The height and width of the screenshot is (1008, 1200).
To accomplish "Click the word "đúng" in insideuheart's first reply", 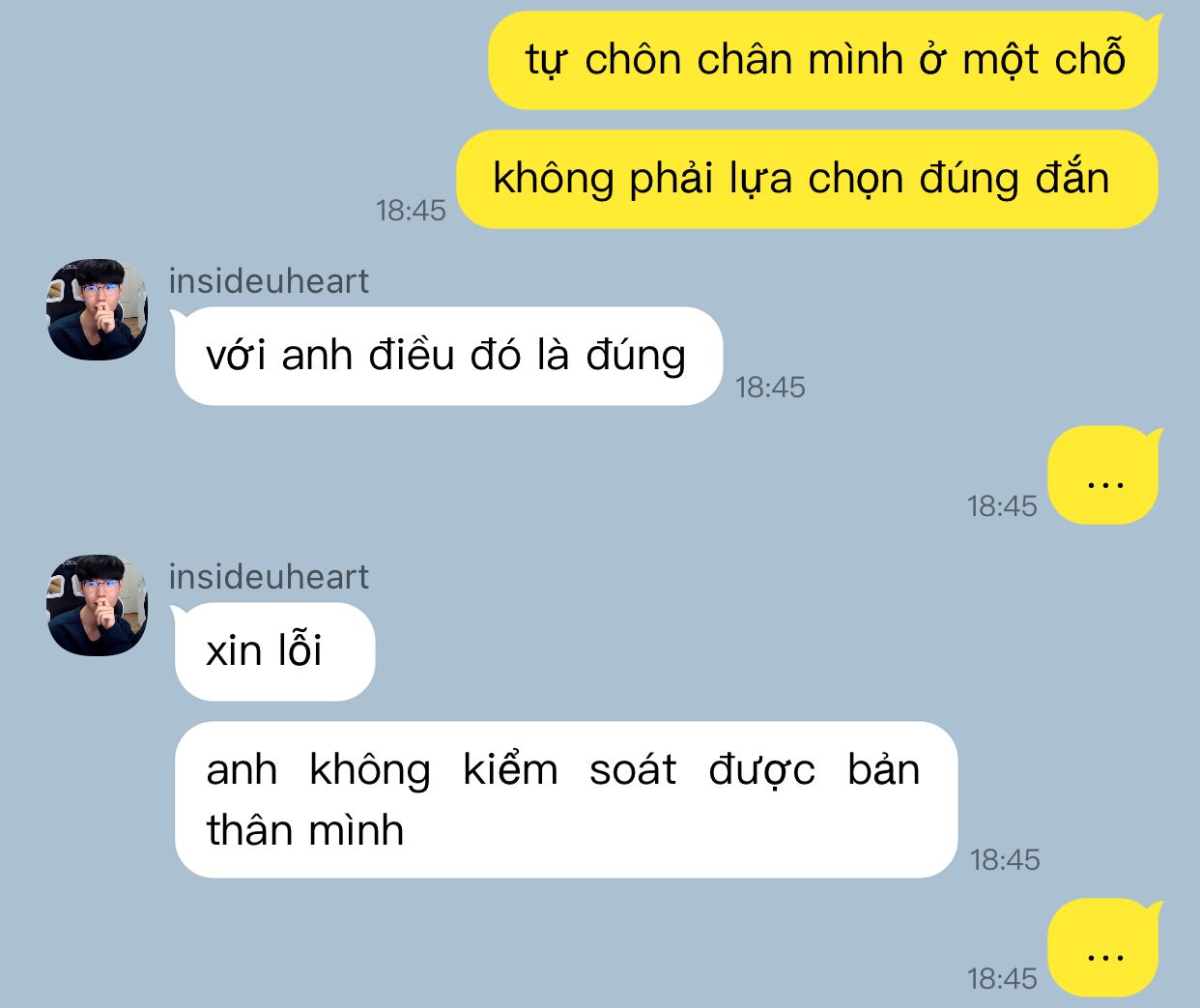I will 636,356.
